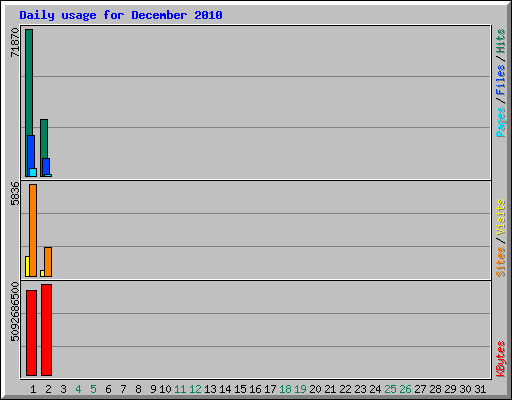Click the red KBytes bar for day 2
This screenshot has width=512, height=400.
tap(46, 330)
